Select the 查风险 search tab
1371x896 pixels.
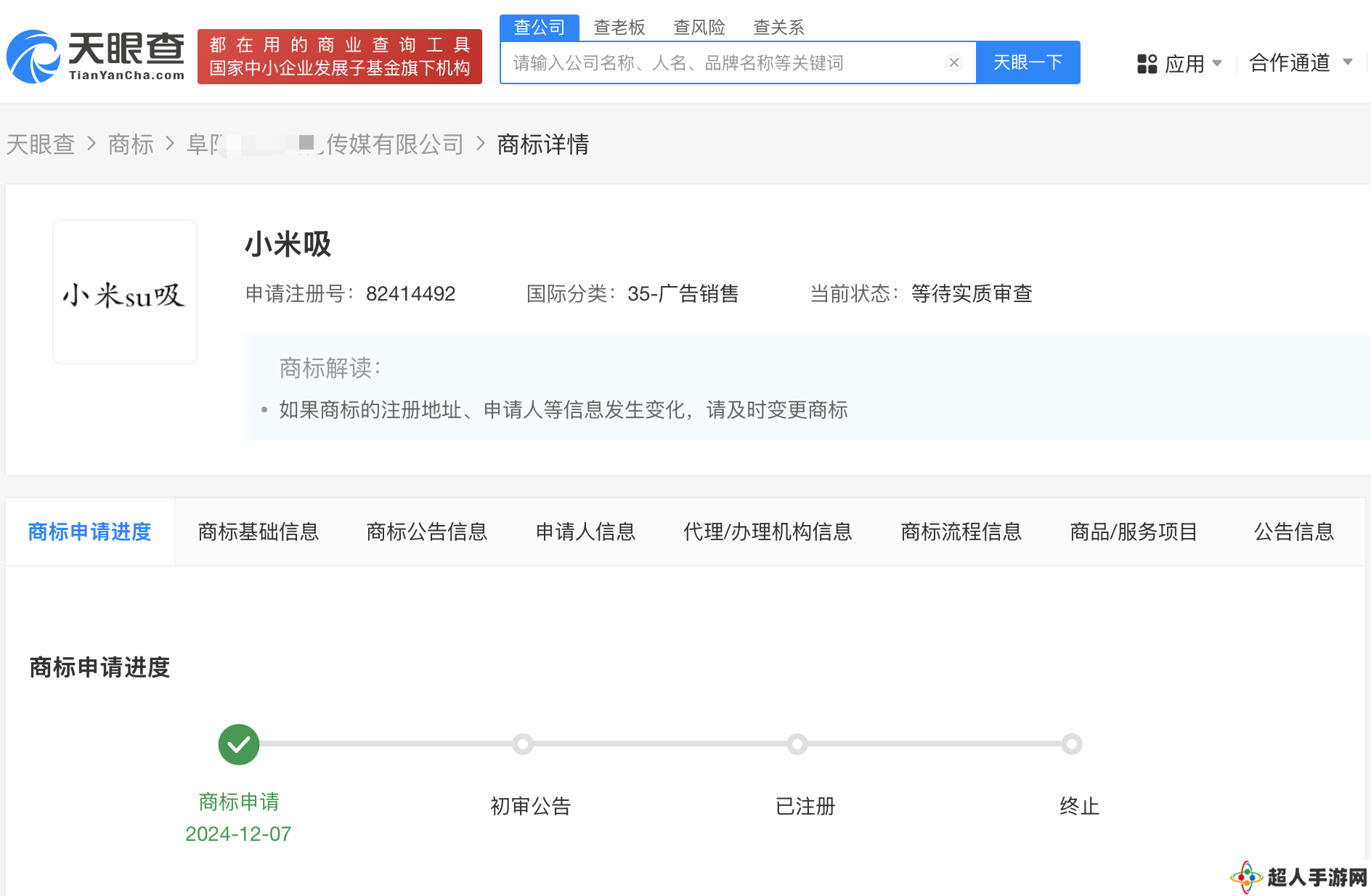pos(699,28)
